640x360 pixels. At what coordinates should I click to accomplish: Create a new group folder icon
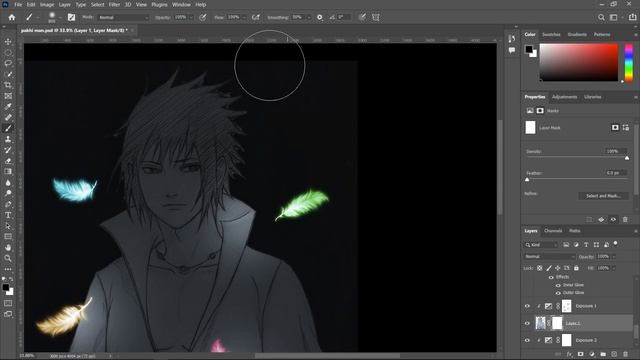tap(603, 354)
